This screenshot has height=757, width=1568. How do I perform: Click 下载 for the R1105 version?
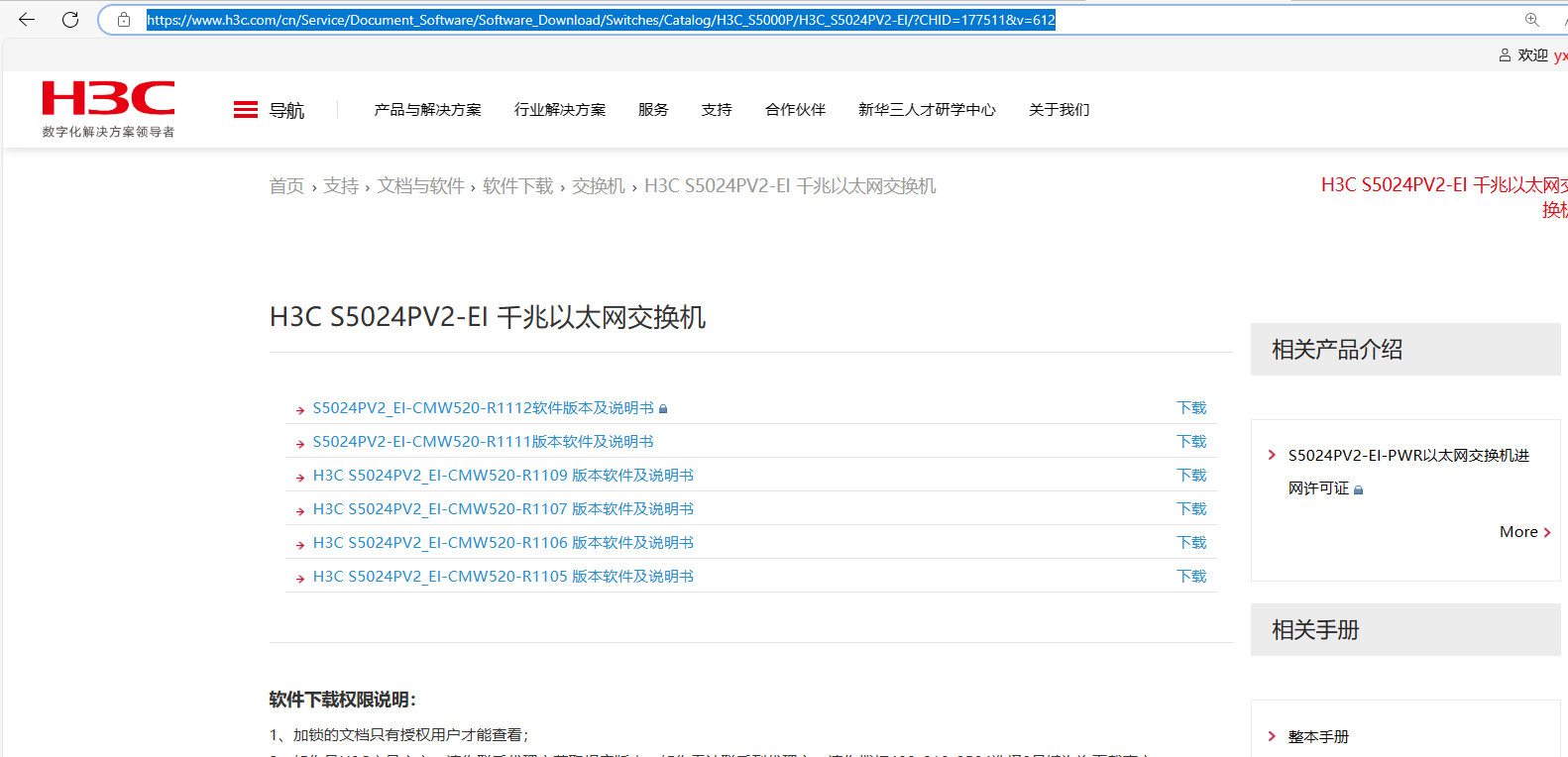1191,577
